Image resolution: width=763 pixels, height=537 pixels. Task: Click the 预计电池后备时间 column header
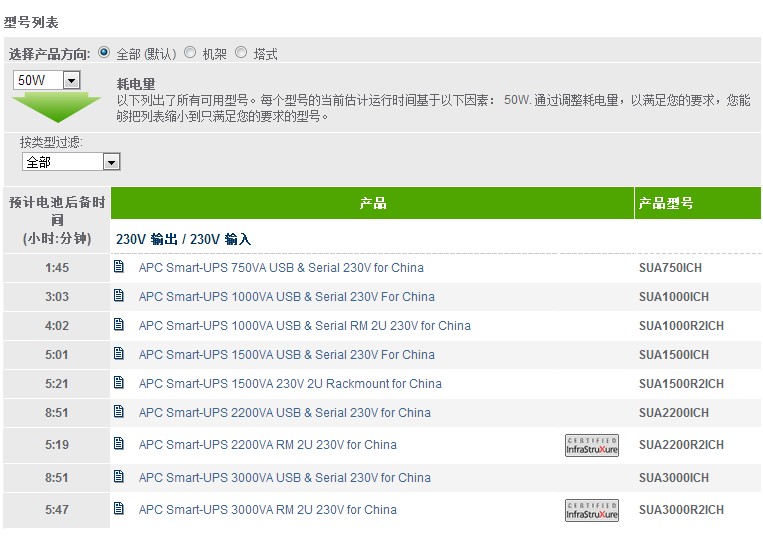click(57, 220)
